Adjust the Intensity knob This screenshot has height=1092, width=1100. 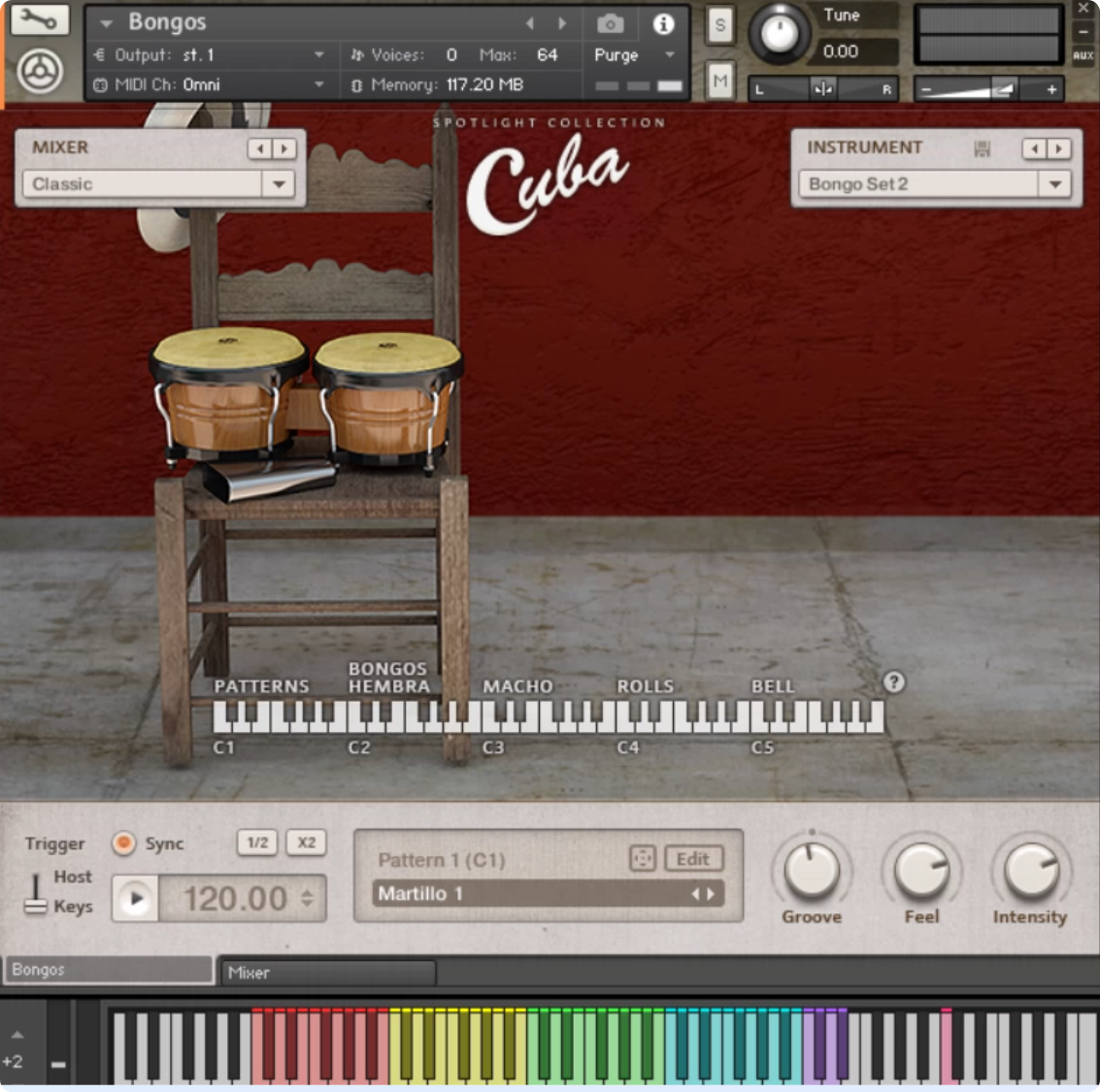[1030, 871]
